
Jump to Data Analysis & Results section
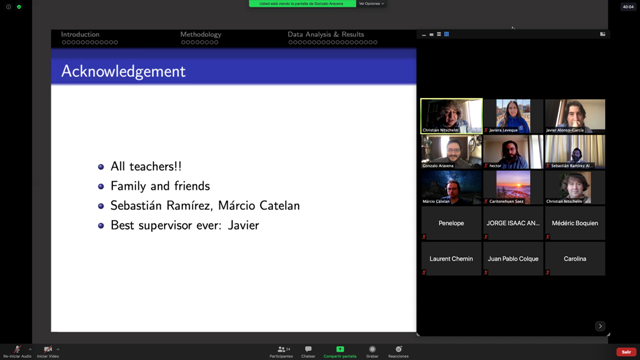[325, 35]
